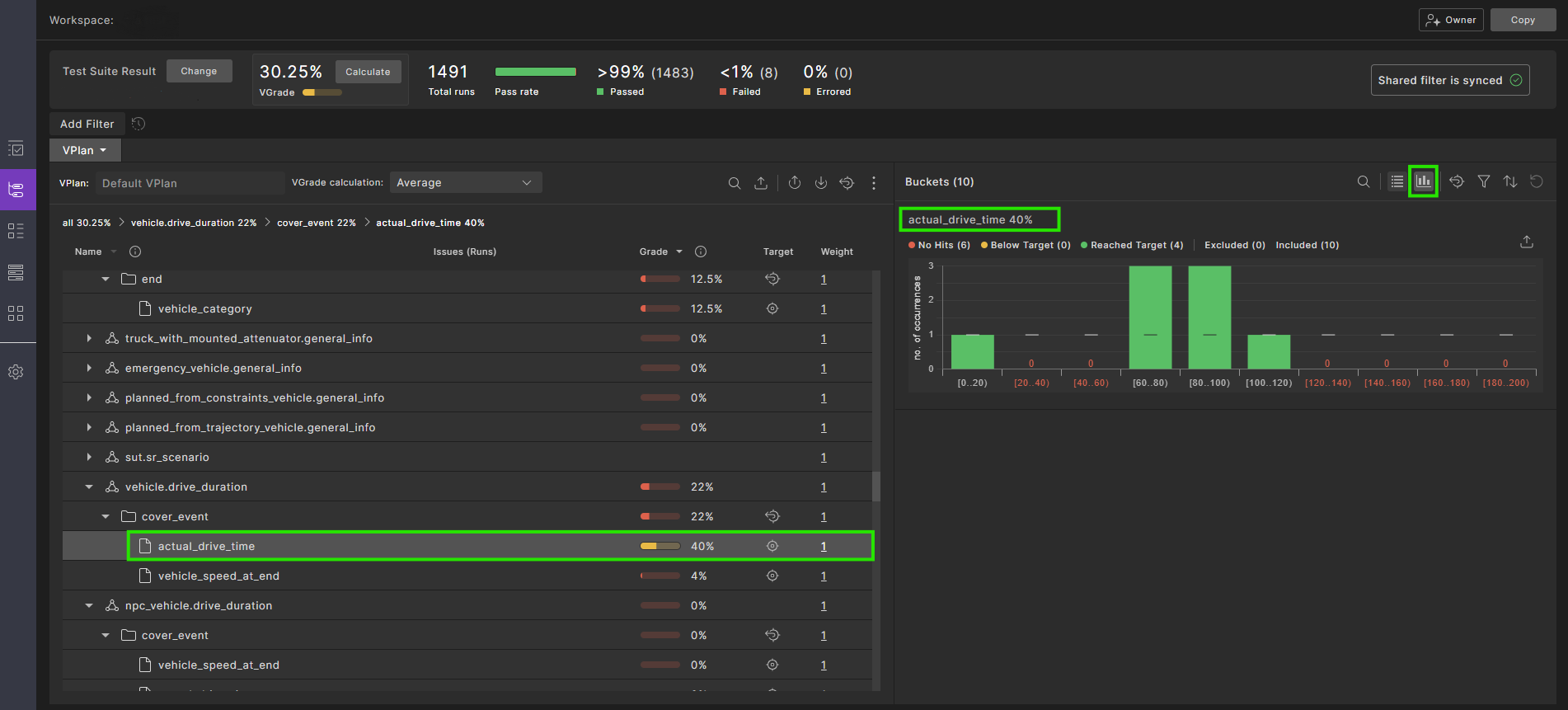Open the checklist view in left sidebar

[16, 149]
